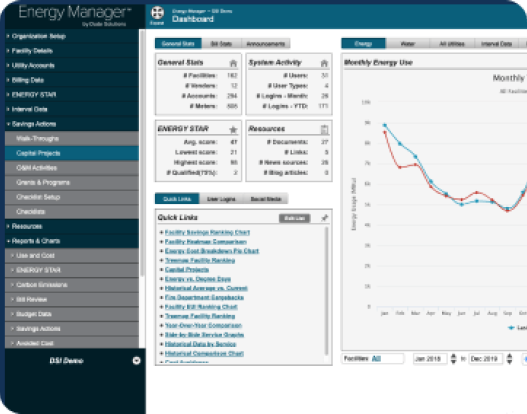
Task: Expand Avoided Cost report group
Action: pos(72,343)
